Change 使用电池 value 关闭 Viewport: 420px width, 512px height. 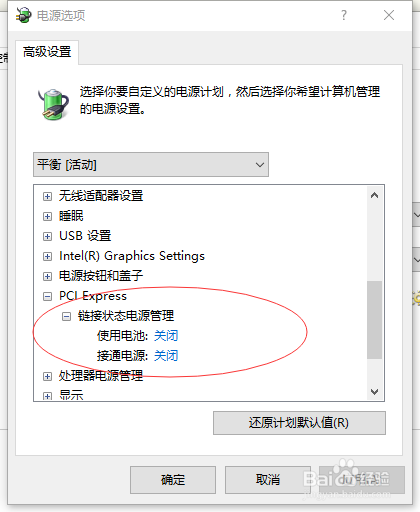pyautogui.click(x=166, y=336)
